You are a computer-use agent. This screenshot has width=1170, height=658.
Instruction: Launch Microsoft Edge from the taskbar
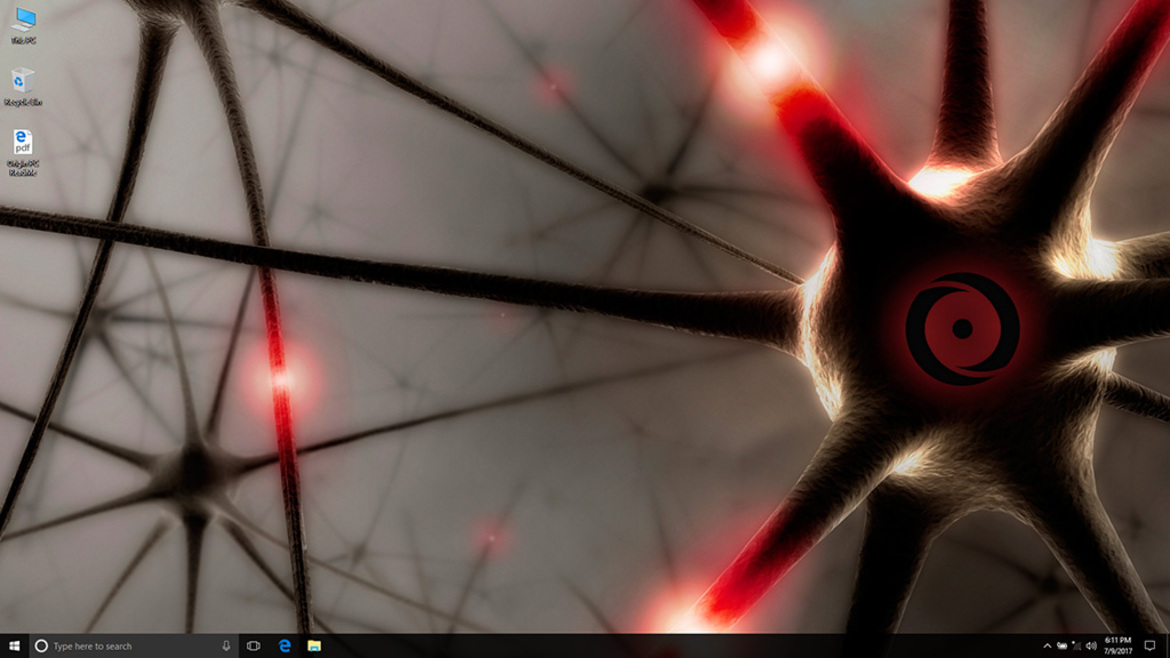284,646
